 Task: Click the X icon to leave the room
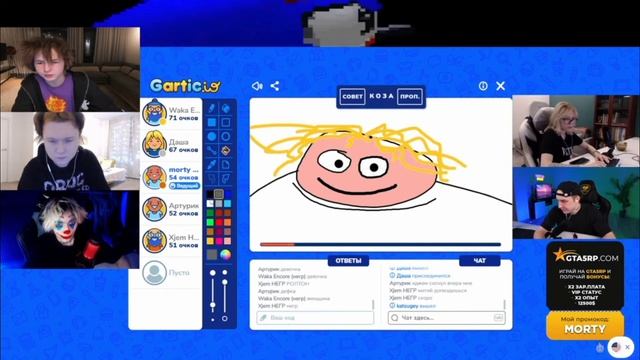point(500,86)
